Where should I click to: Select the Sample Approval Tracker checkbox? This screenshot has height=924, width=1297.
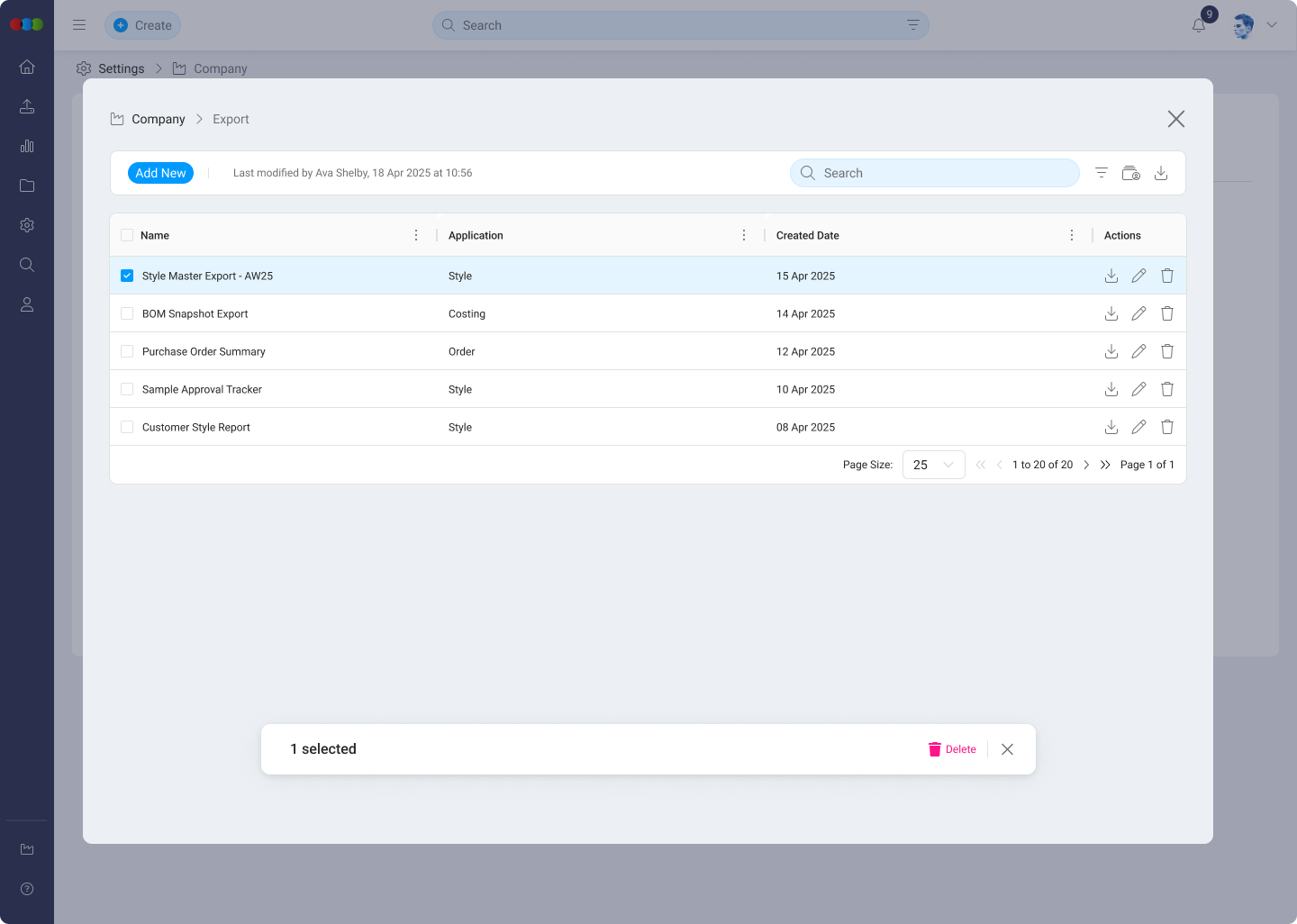(126, 388)
